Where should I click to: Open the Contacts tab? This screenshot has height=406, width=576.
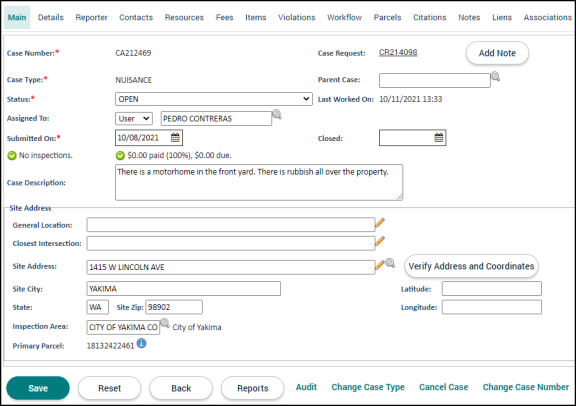click(x=136, y=17)
